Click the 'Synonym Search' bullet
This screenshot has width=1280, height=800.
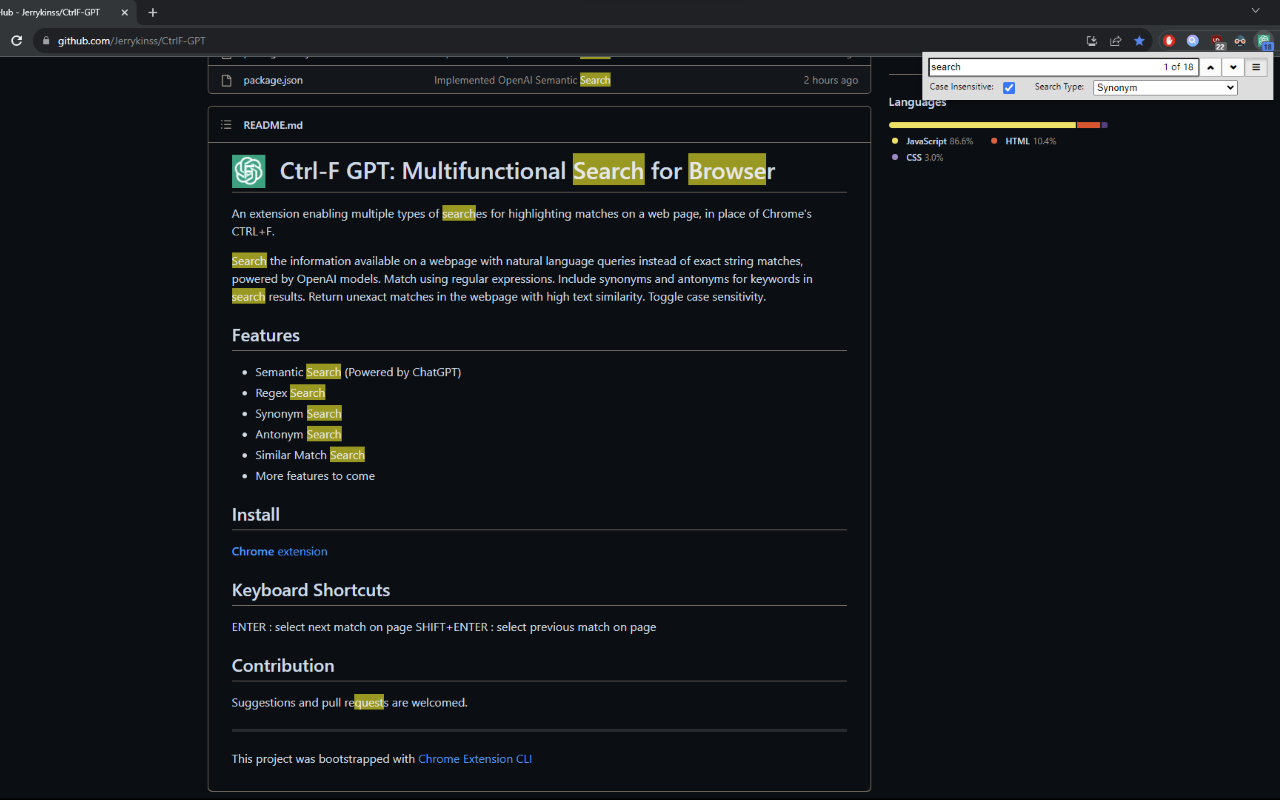coord(299,414)
